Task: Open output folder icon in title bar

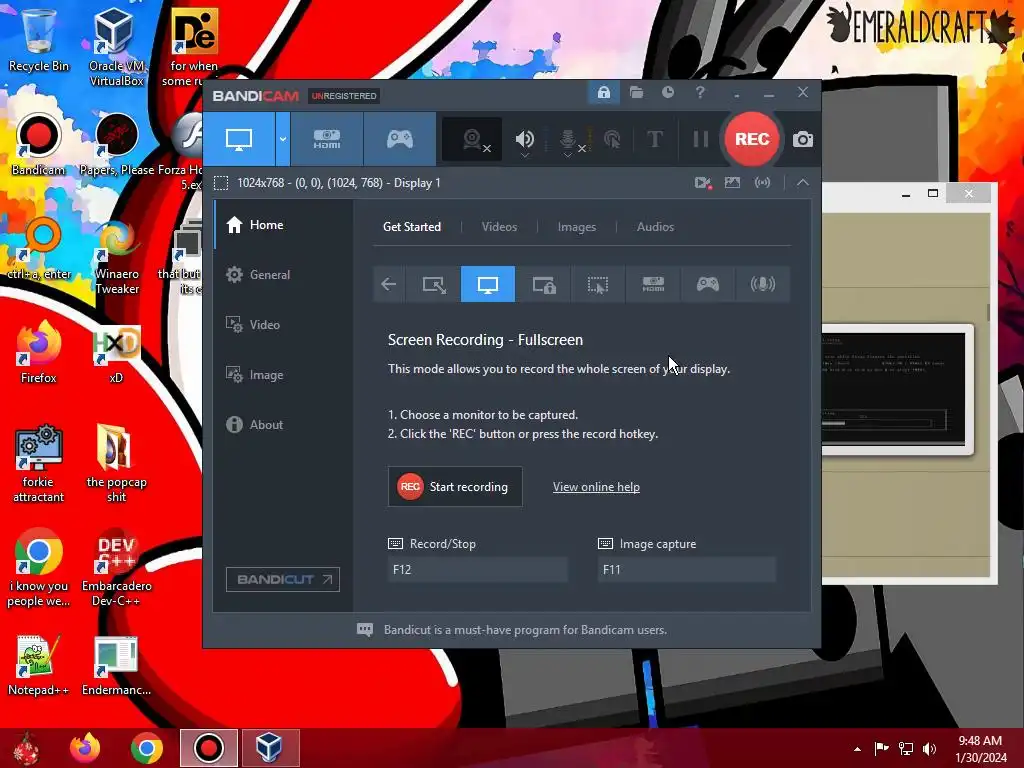Action: click(636, 93)
